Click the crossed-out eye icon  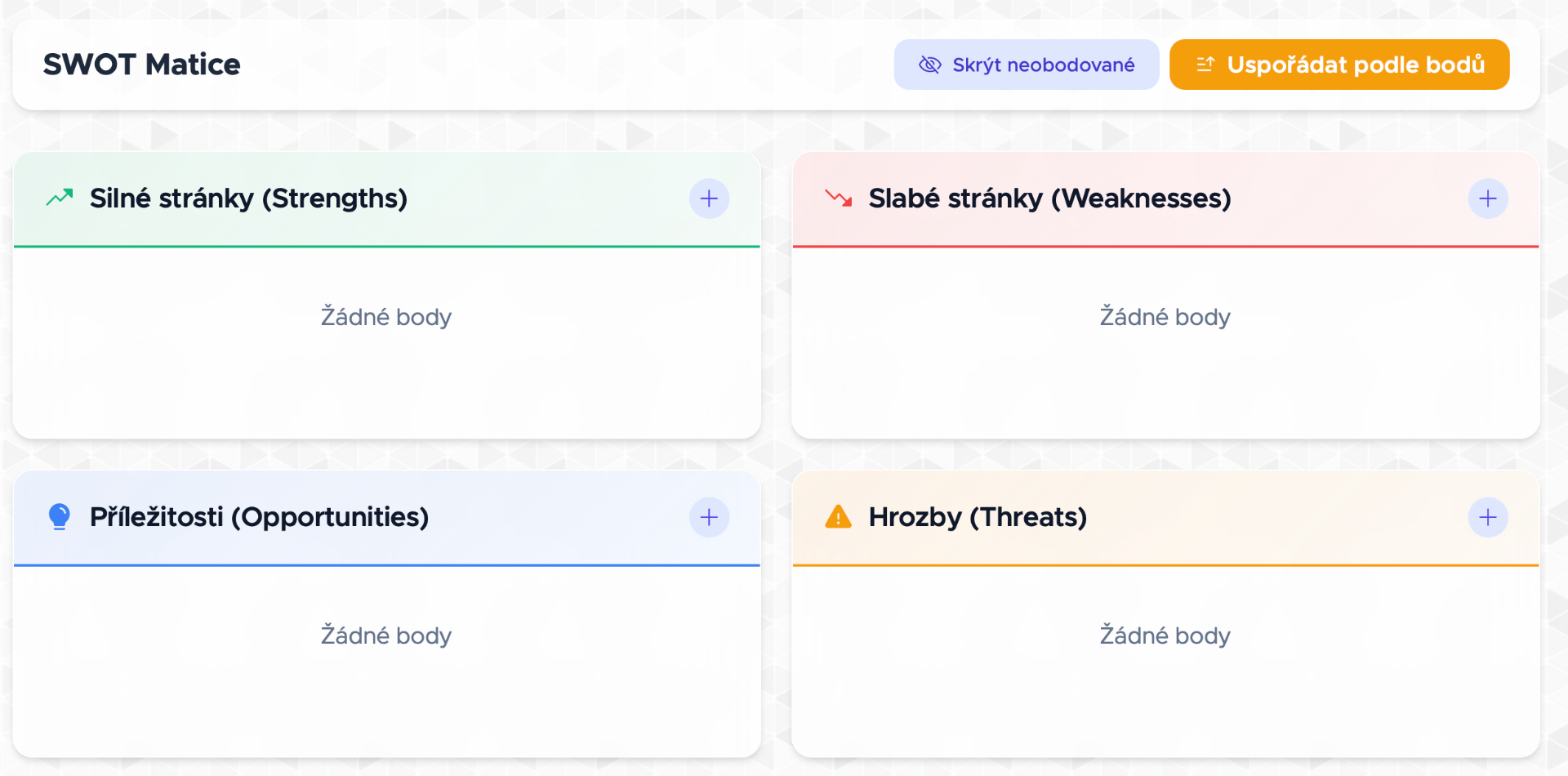click(x=930, y=65)
